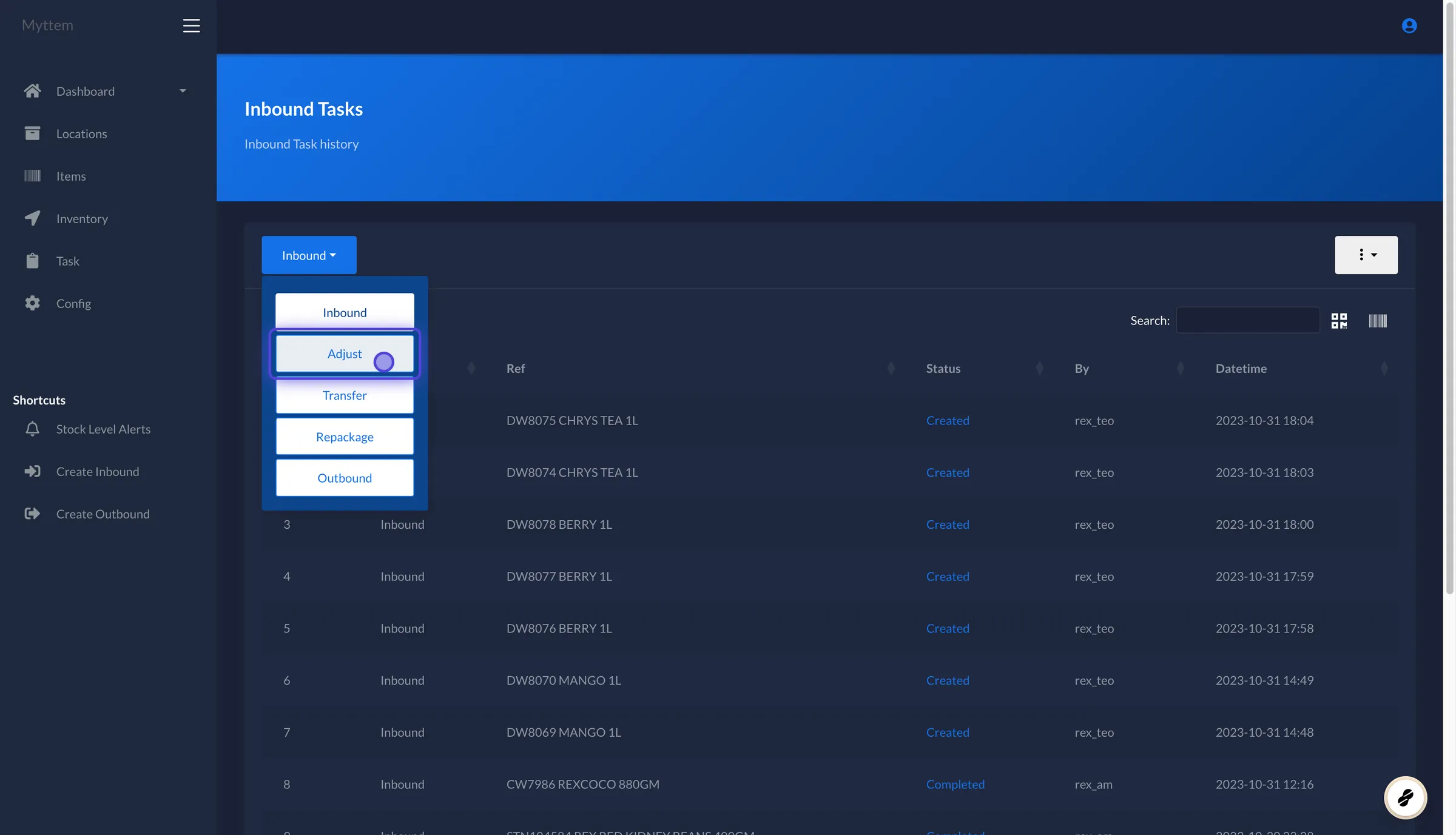Click inside the Search input field
Image resolution: width=1456 pixels, height=835 pixels.
click(1247, 320)
